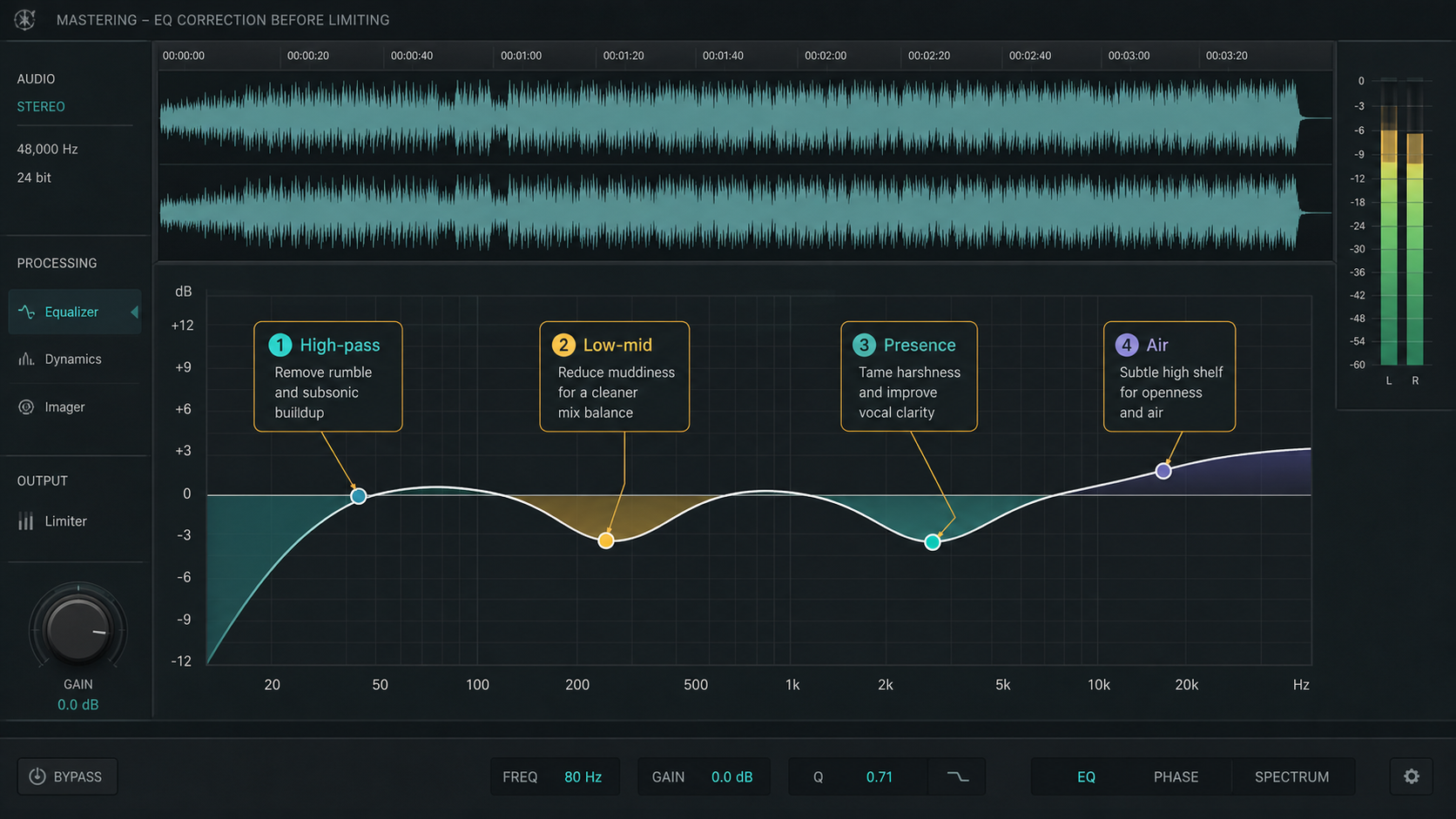Click the High-pass annotation title
Image resolution: width=1456 pixels, height=819 pixels.
pyautogui.click(x=340, y=345)
